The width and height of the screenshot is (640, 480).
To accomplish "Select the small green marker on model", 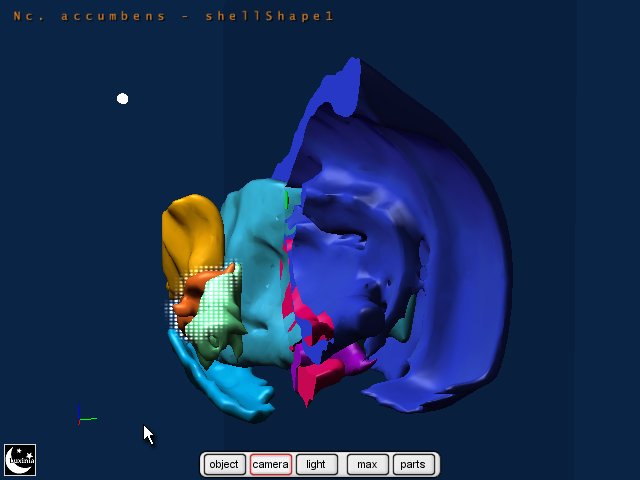I will point(286,202).
